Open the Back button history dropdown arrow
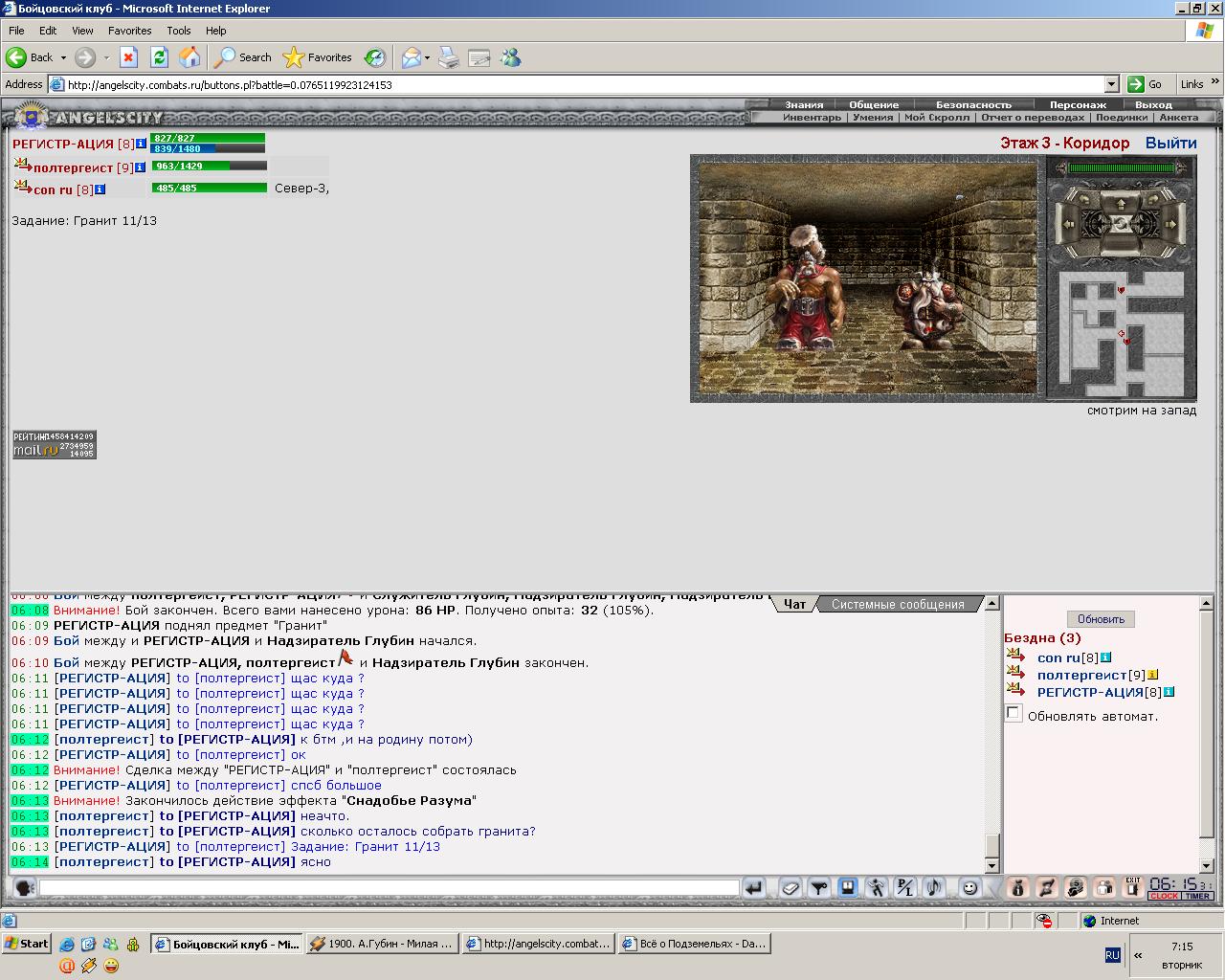 [x=63, y=57]
